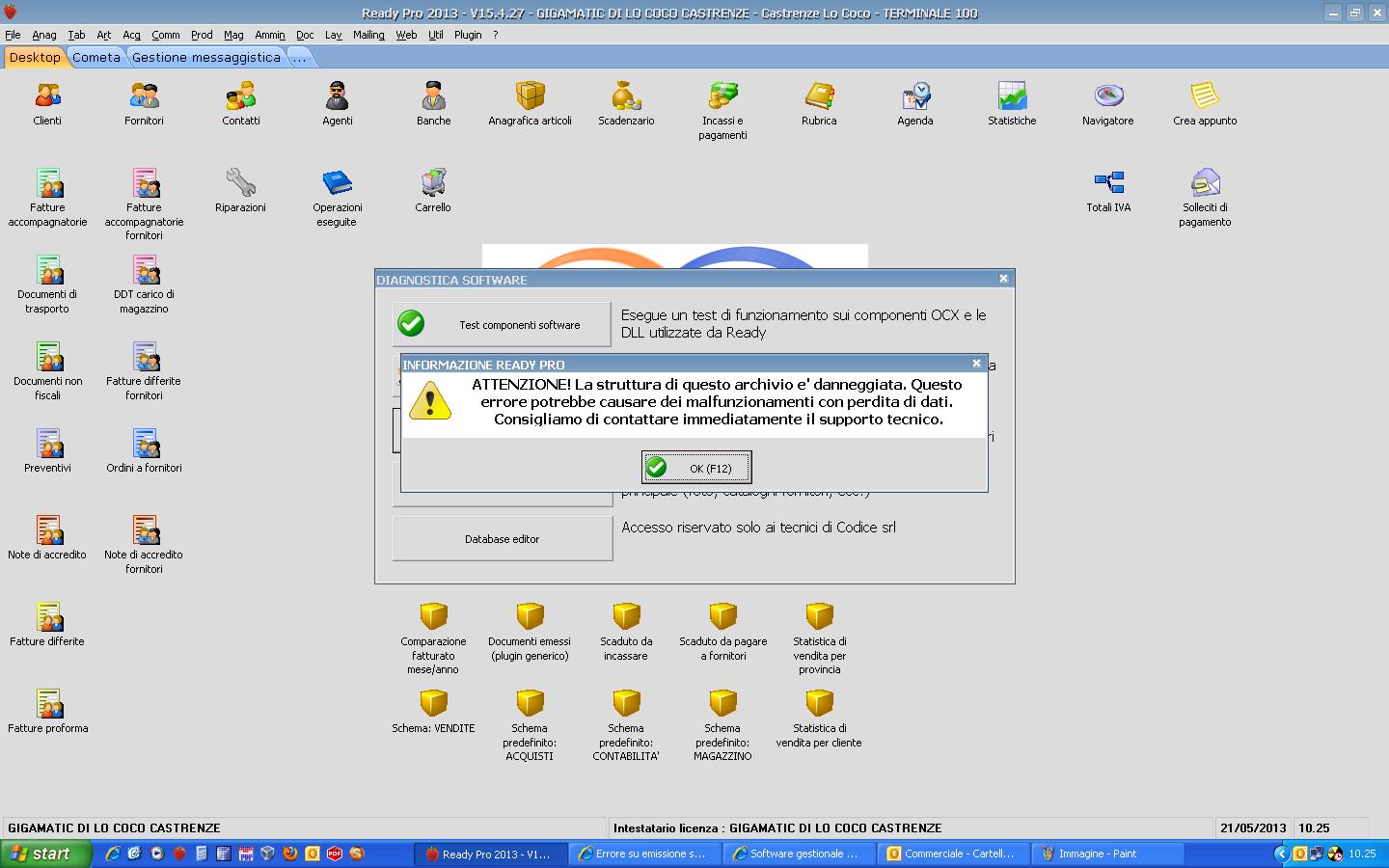
Task: Open the Contatti icon
Action: [x=240, y=96]
